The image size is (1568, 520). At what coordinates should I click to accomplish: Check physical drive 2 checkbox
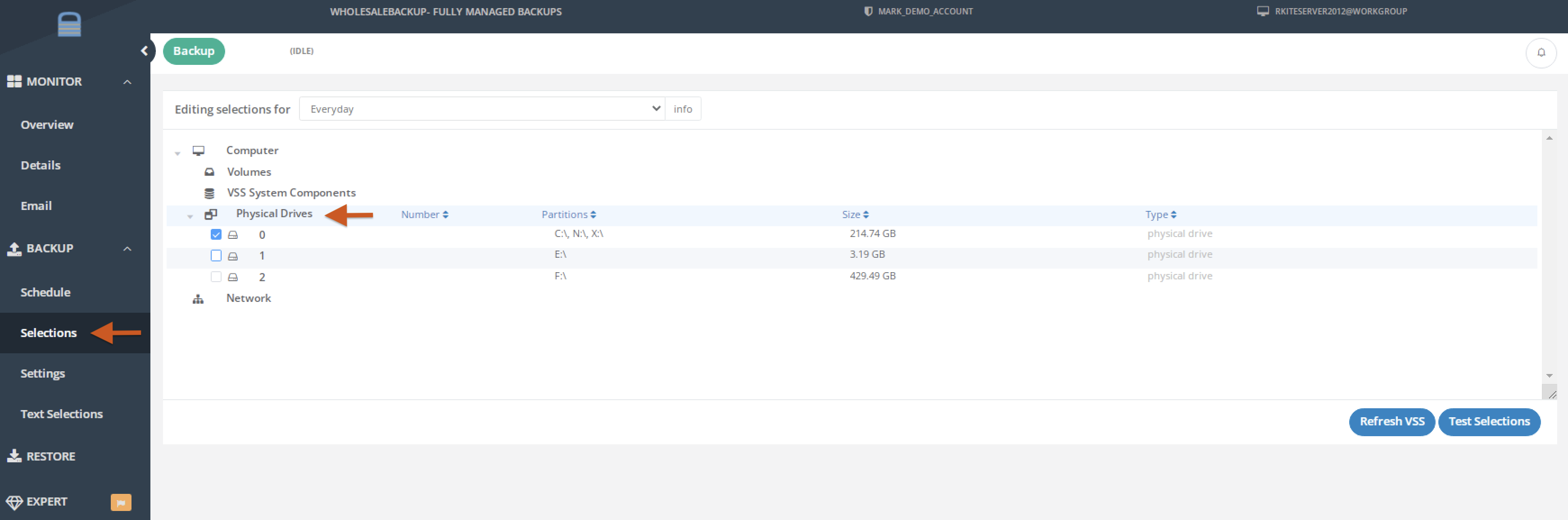click(216, 276)
